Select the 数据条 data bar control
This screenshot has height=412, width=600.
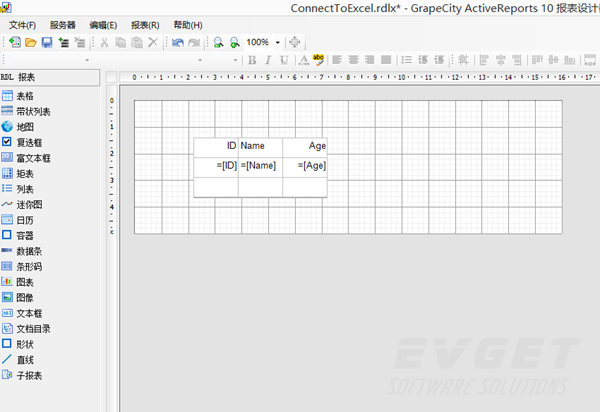[22, 251]
